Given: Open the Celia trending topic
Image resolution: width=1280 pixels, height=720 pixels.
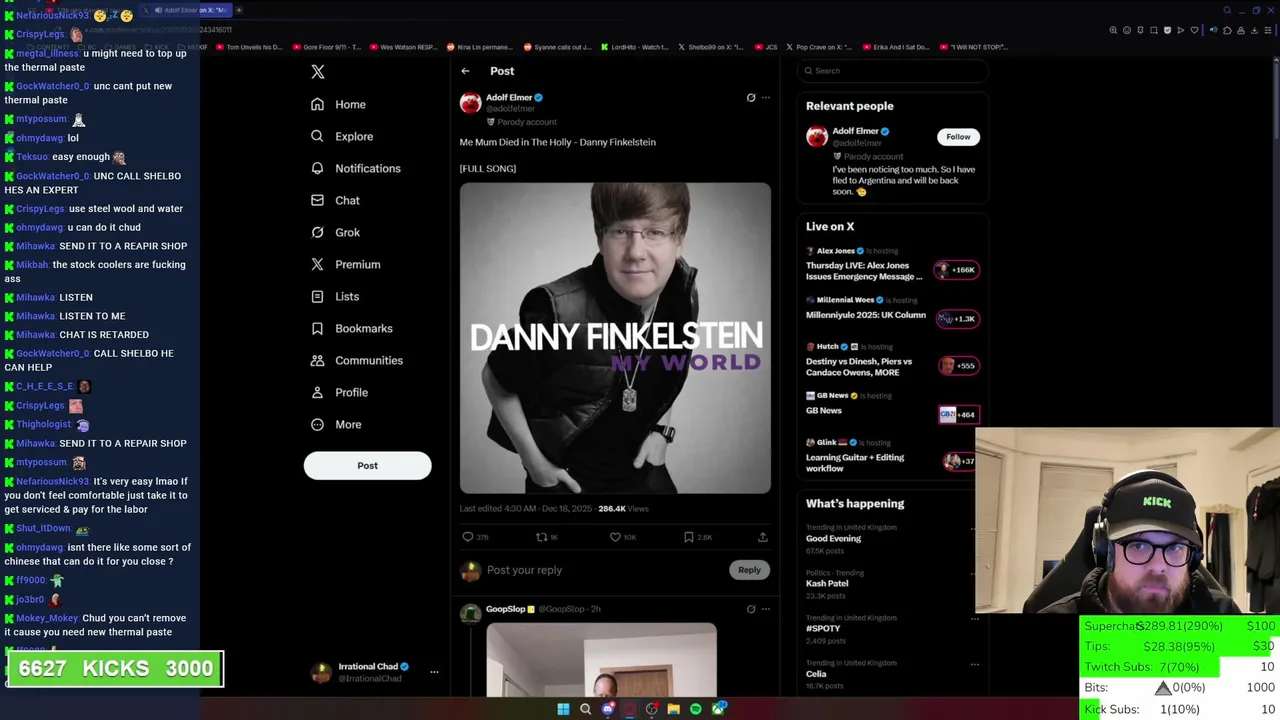Looking at the screenshot, I should 816,673.
